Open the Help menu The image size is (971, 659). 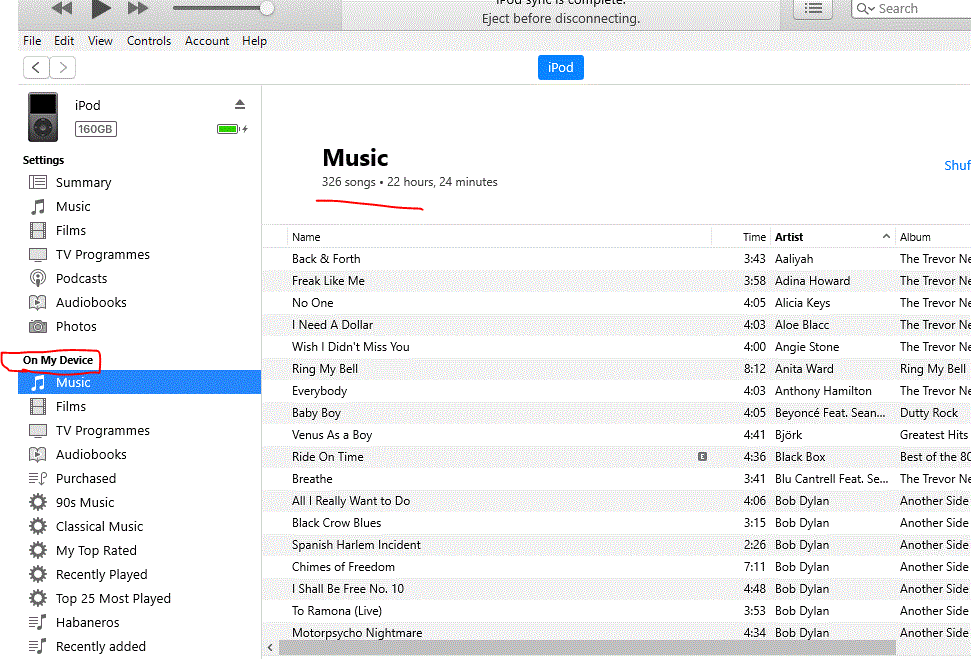pos(254,41)
